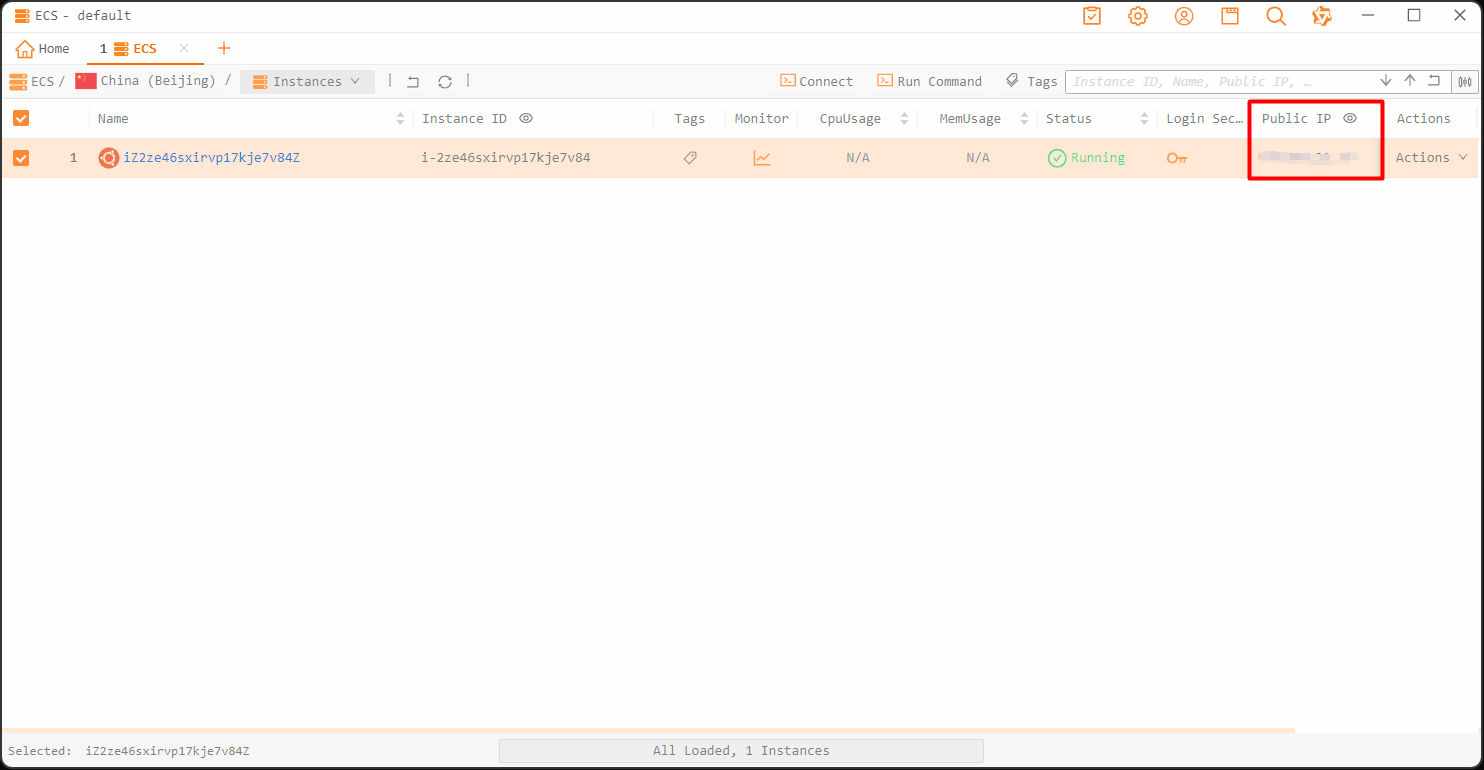This screenshot has height=770, width=1484.
Task: Click the Actions column header
Action: pos(1424,119)
